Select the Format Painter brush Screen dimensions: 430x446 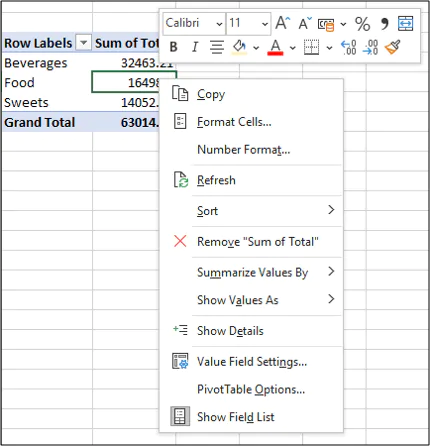pos(392,47)
